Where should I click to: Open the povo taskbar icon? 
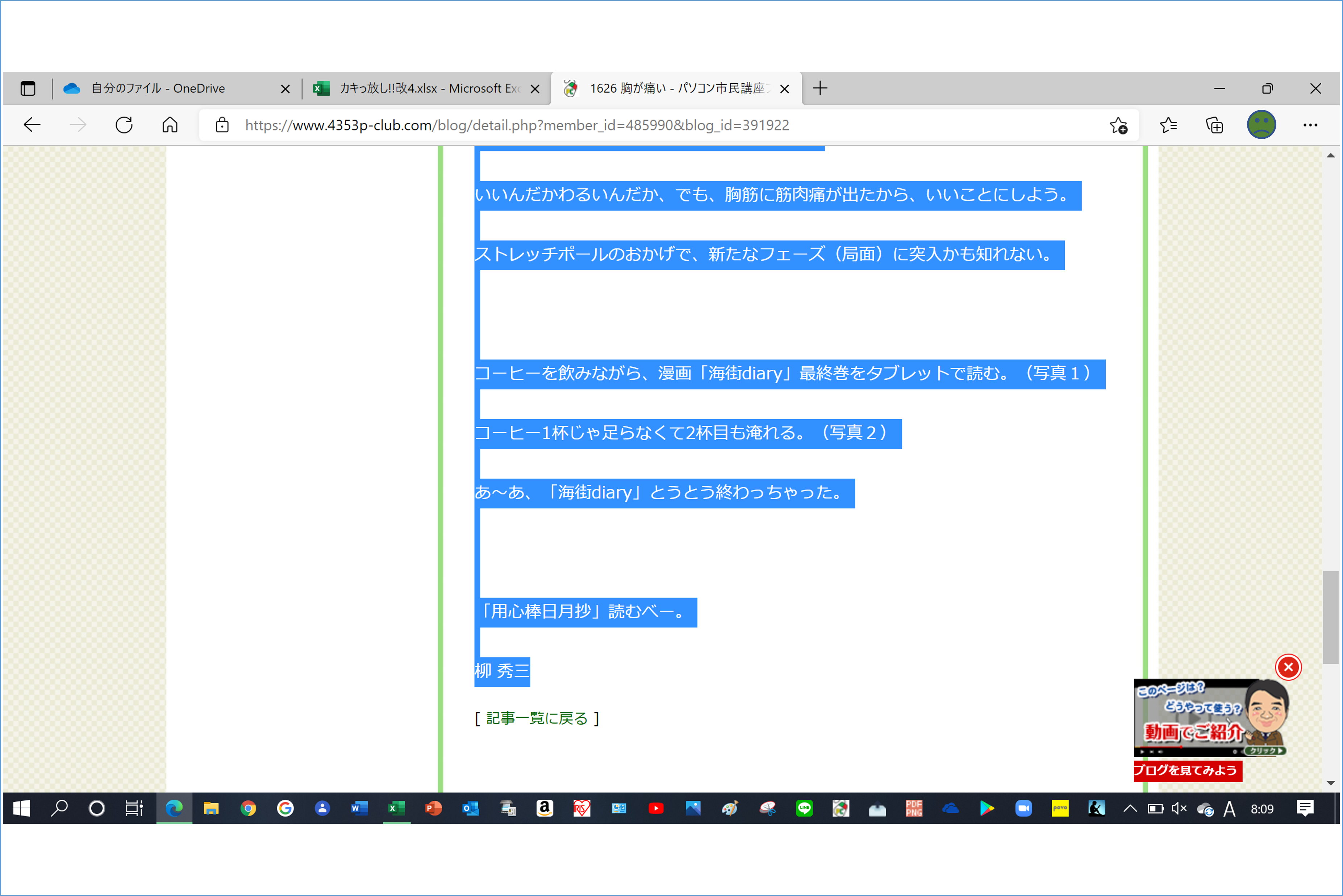click(x=1060, y=808)
